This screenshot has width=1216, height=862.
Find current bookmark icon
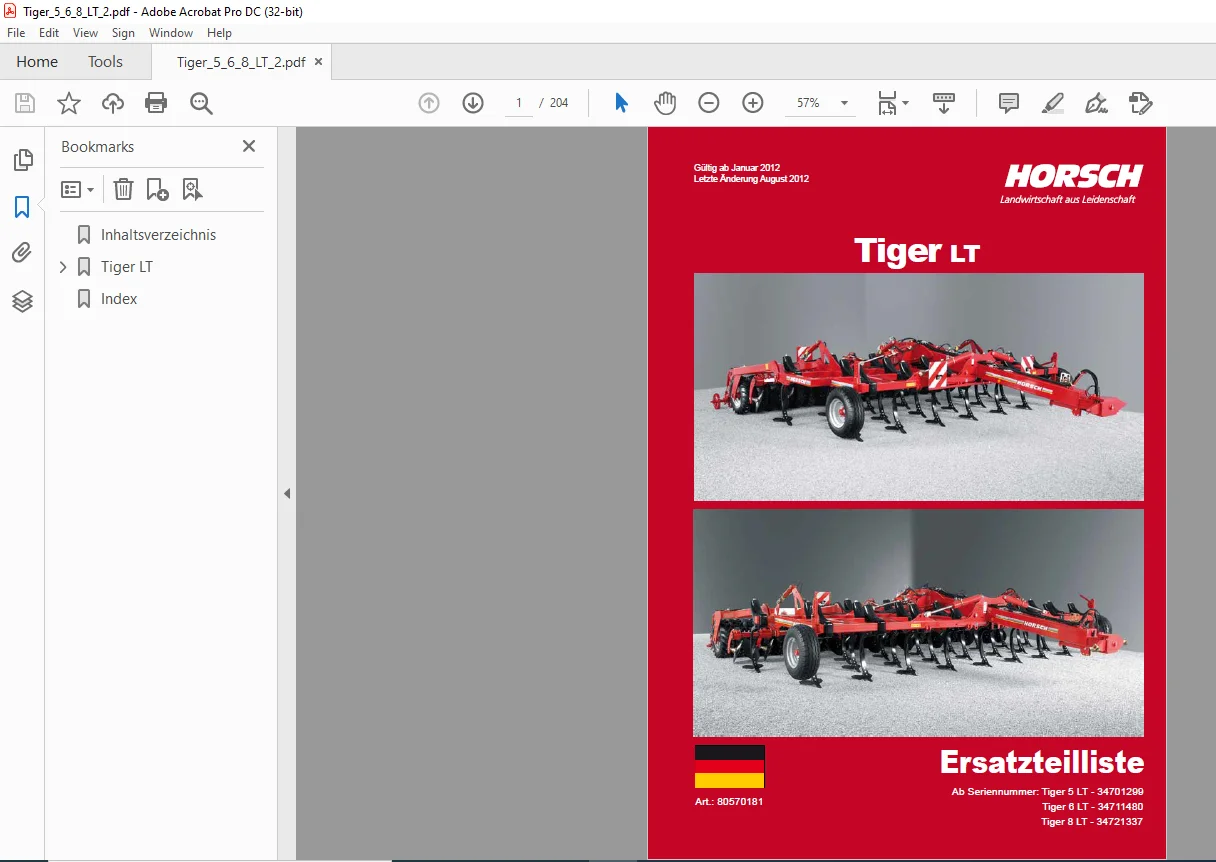[x=192, y=189]
